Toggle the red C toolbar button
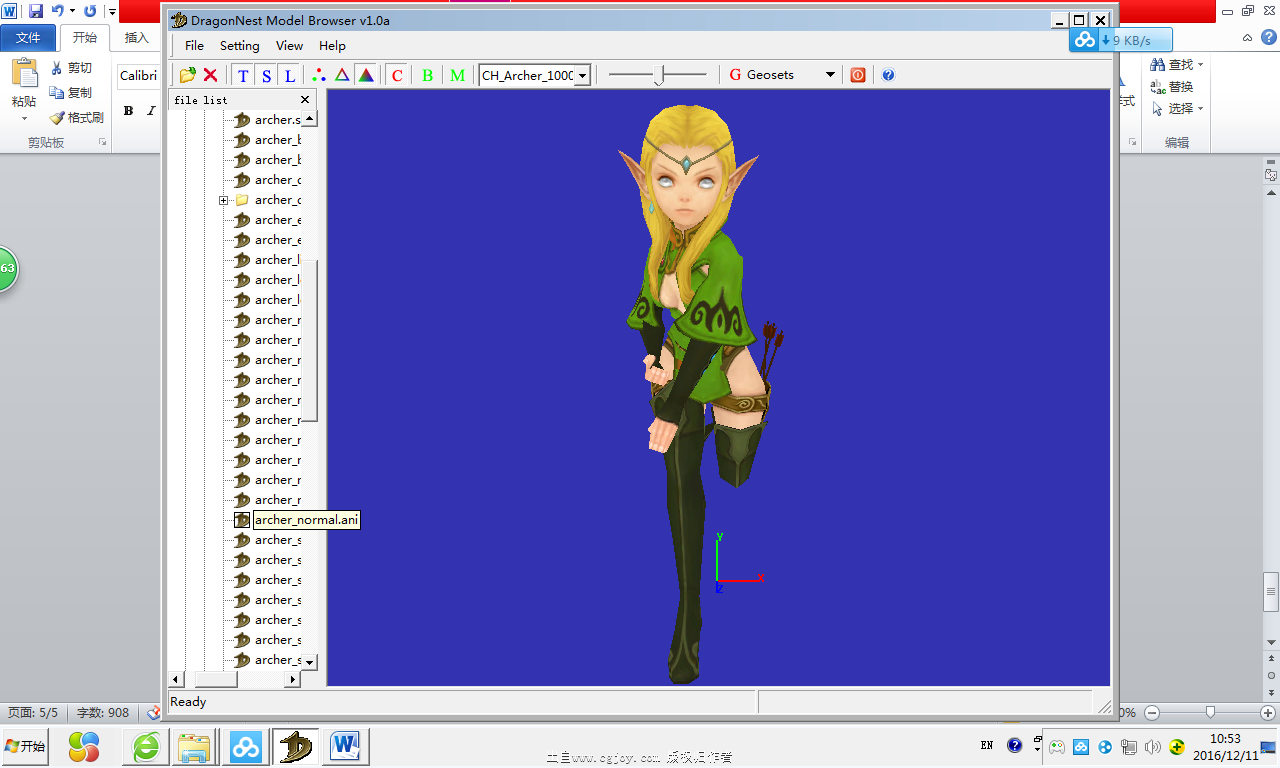This screenshot has width=1280, height=768. tap(397, 75)
